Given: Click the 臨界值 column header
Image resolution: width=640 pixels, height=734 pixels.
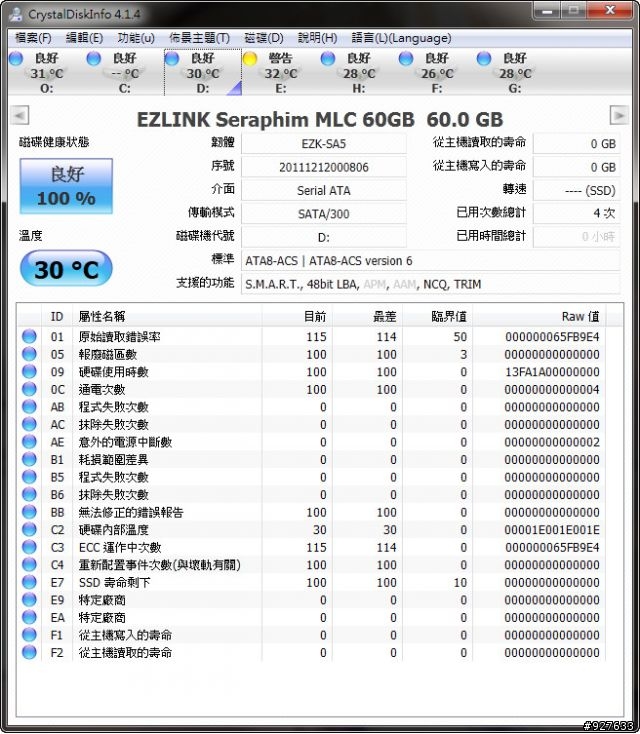Looking at the screenshot, I should coord(438,316).
